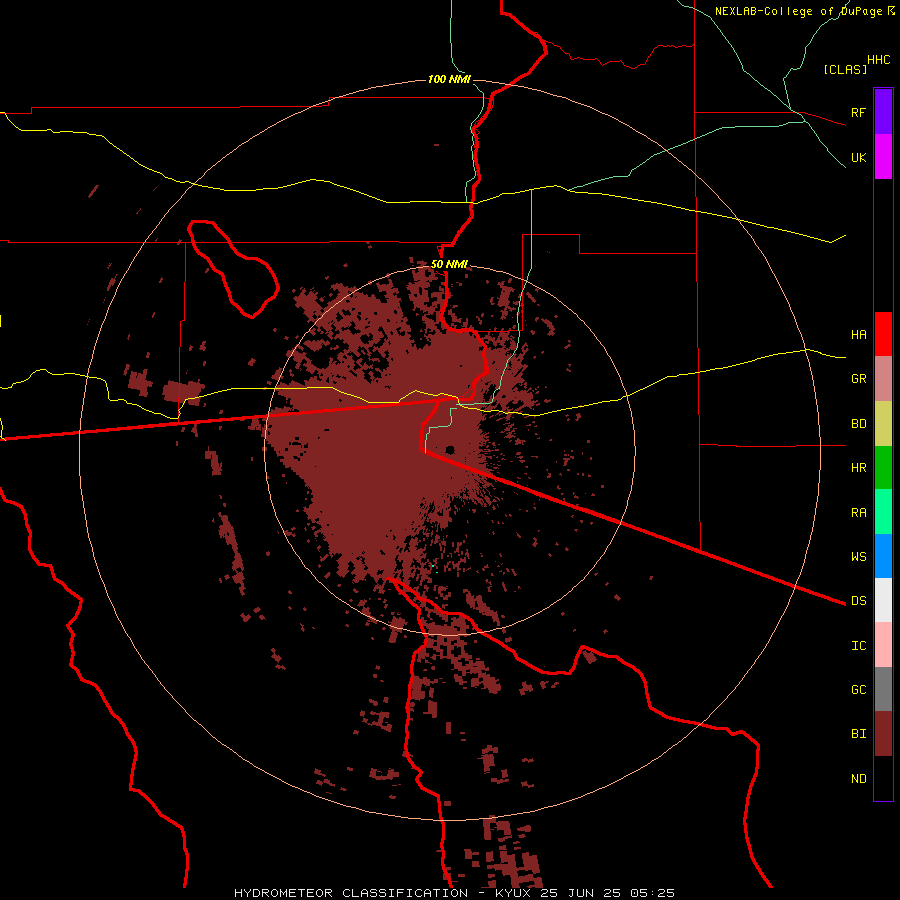Click the ND legend label
This screenshot has height=900, width=900.
[x=859, y=779]
